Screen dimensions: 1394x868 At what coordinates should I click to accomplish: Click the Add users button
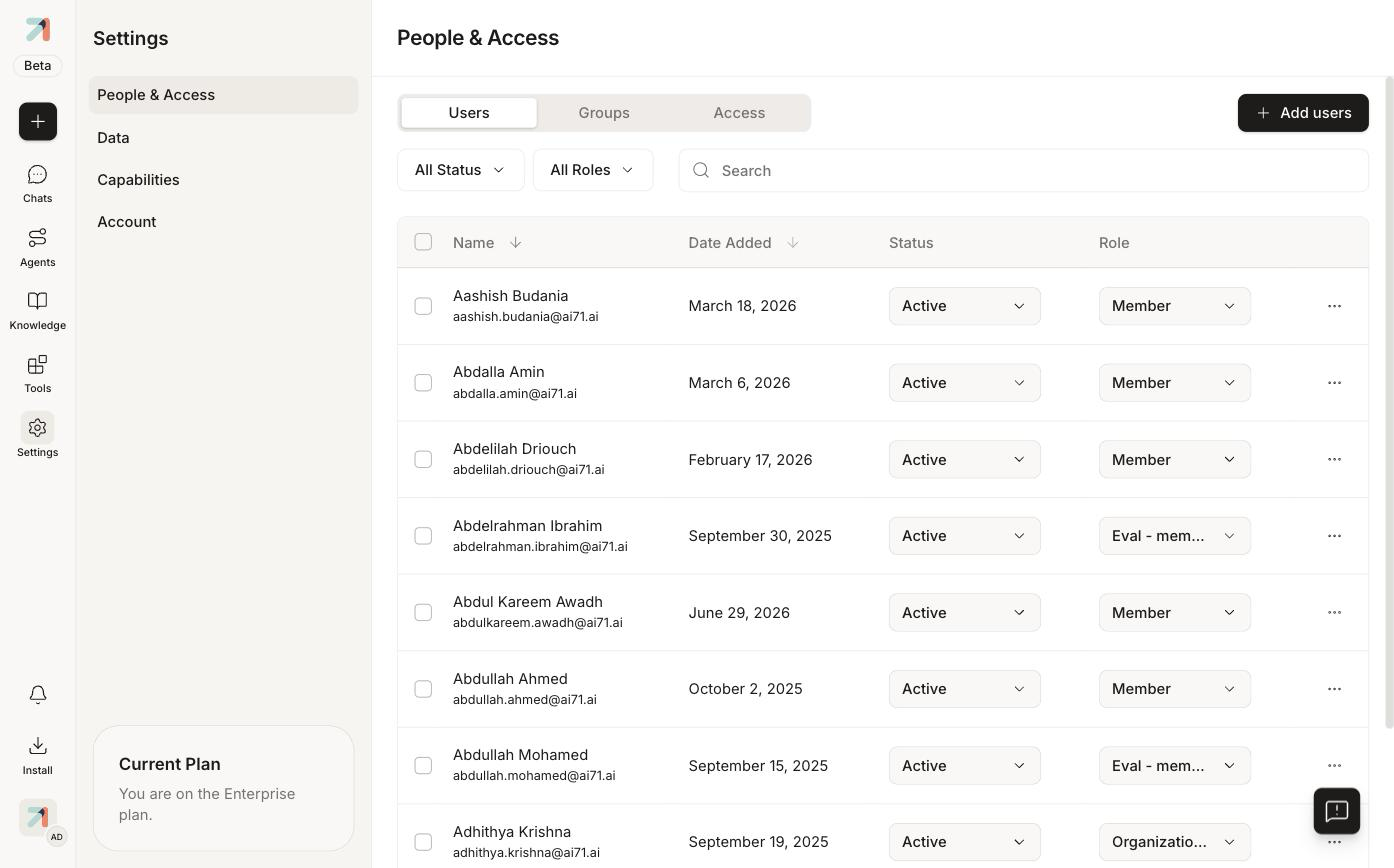tap(1303, 113)
